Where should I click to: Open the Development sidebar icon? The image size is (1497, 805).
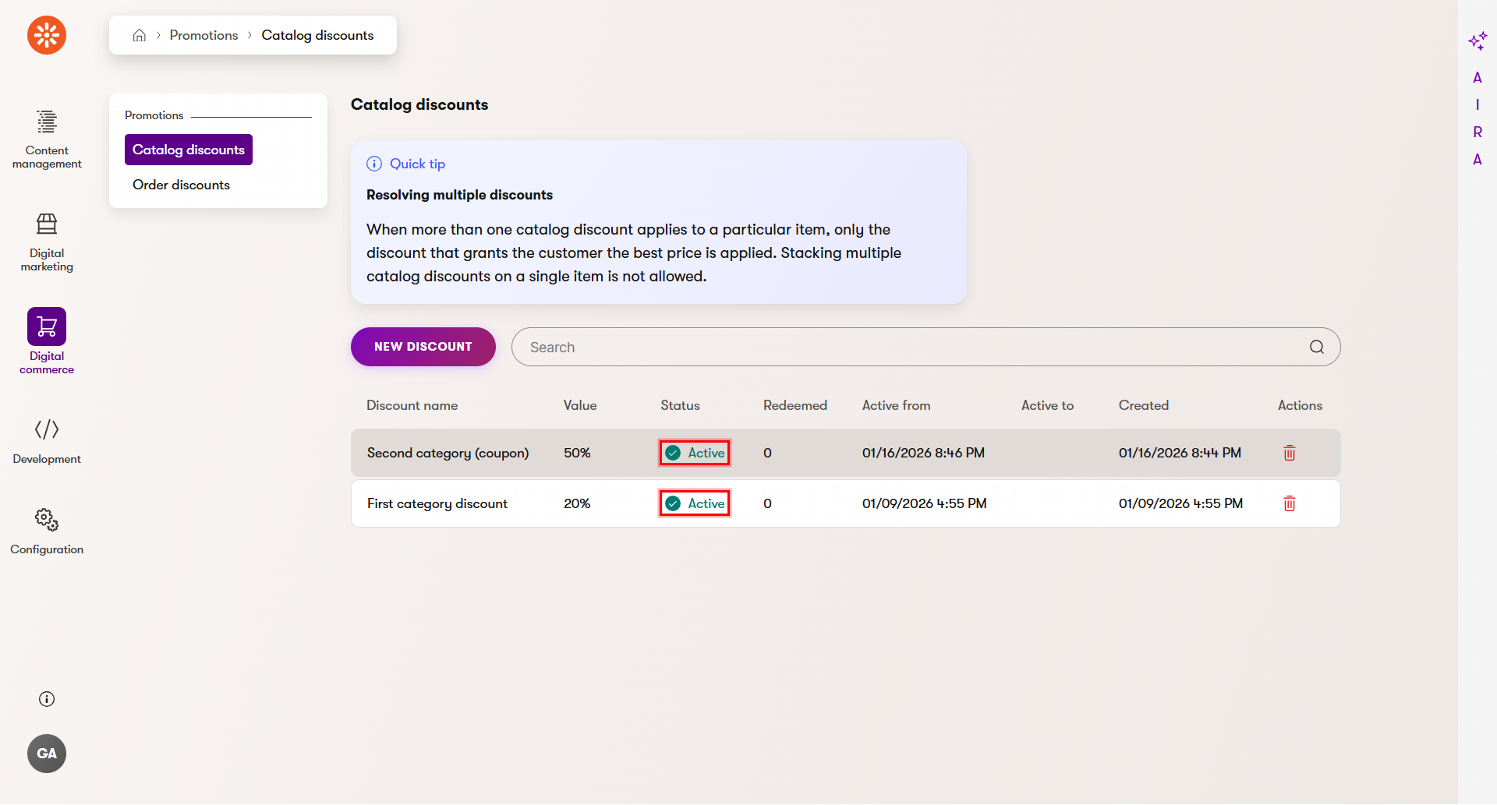pos(46,430)
